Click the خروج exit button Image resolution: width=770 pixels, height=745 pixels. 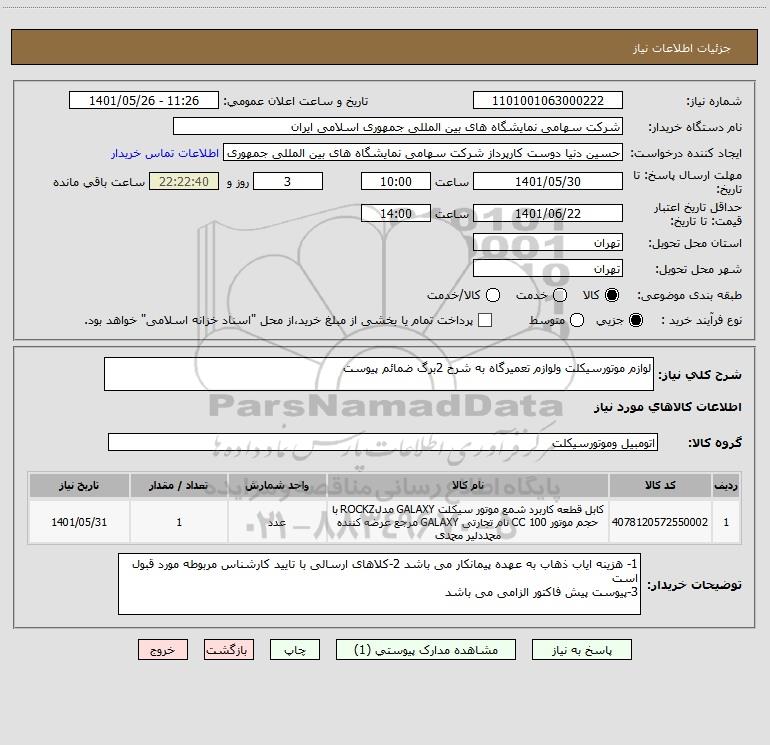[x=163, y=650]
